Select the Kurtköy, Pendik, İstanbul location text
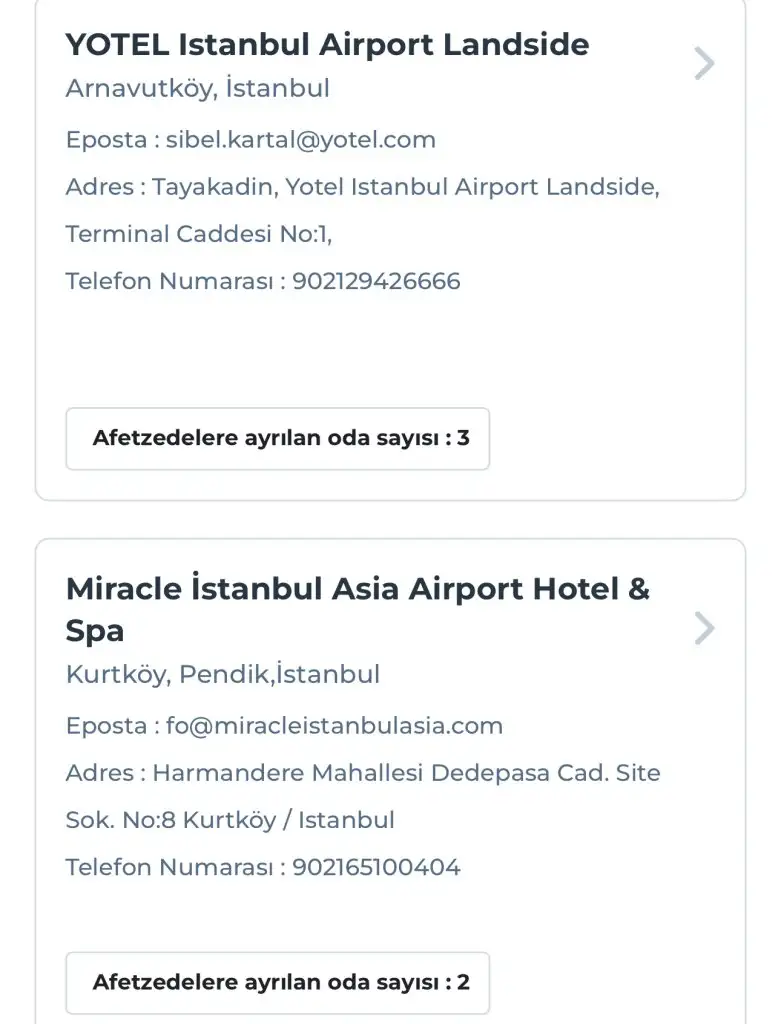Viewport: 781px width, 1024px height. pos(222,674)
